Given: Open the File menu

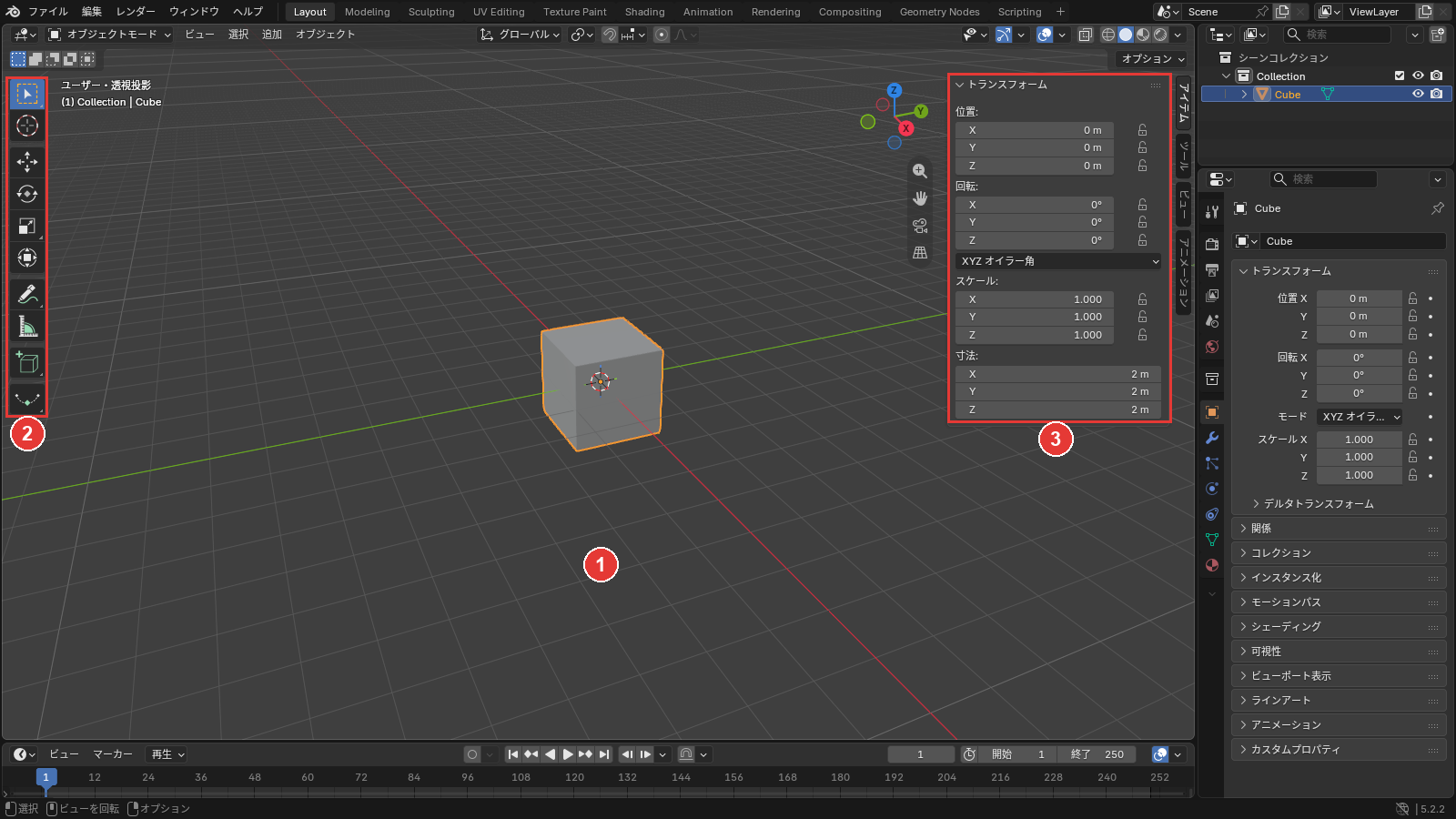Looking at the screenshot, I should click(48, 12).
